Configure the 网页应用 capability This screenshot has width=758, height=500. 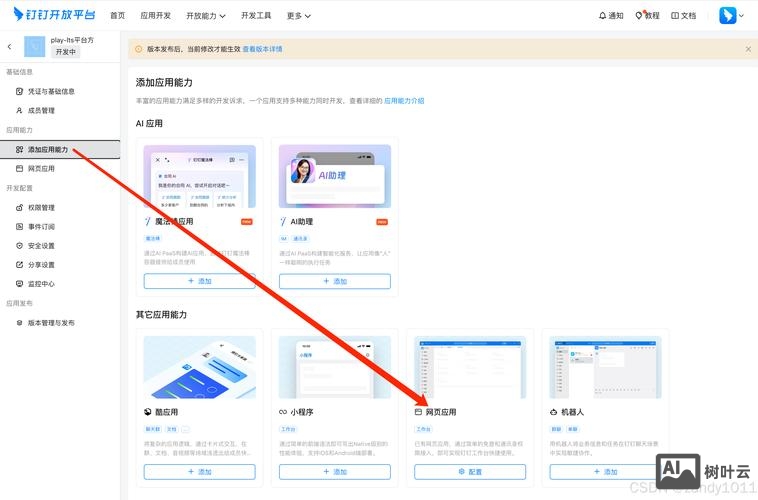point(470,471)
